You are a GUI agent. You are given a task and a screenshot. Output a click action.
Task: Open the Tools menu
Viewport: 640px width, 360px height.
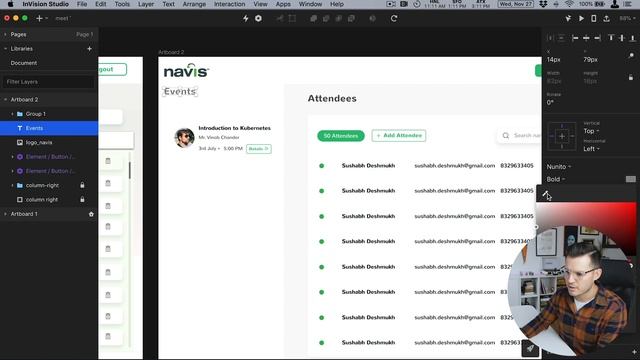coord(122,4)
